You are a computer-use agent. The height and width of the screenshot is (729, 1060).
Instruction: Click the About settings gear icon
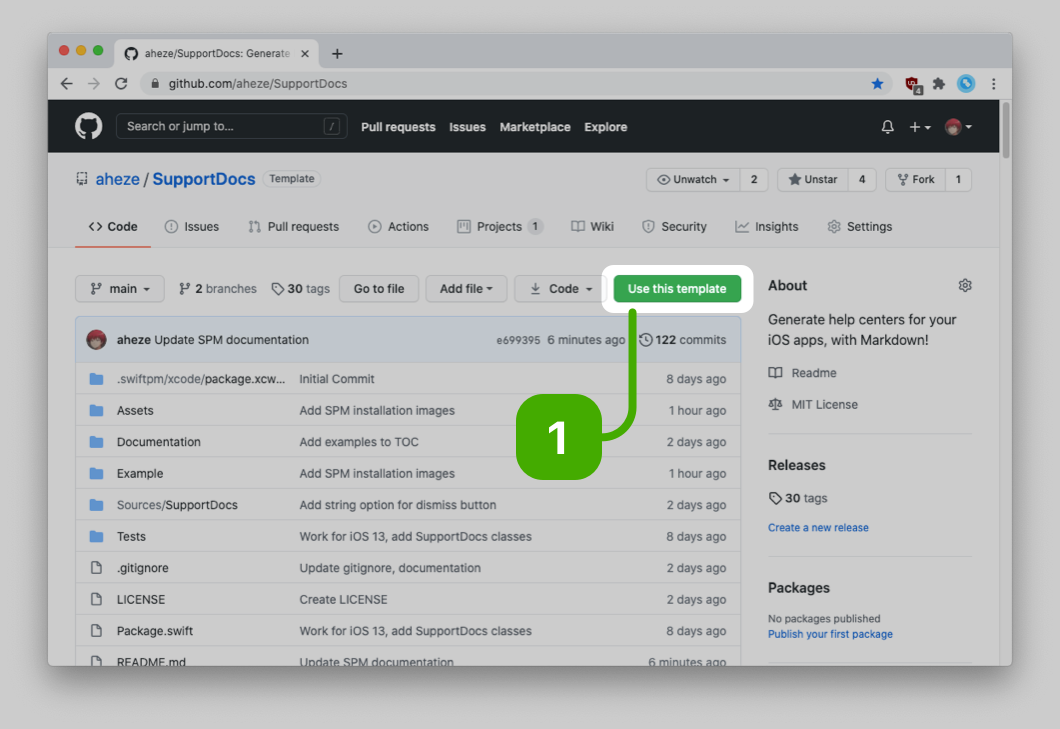(x=965, y=285)
